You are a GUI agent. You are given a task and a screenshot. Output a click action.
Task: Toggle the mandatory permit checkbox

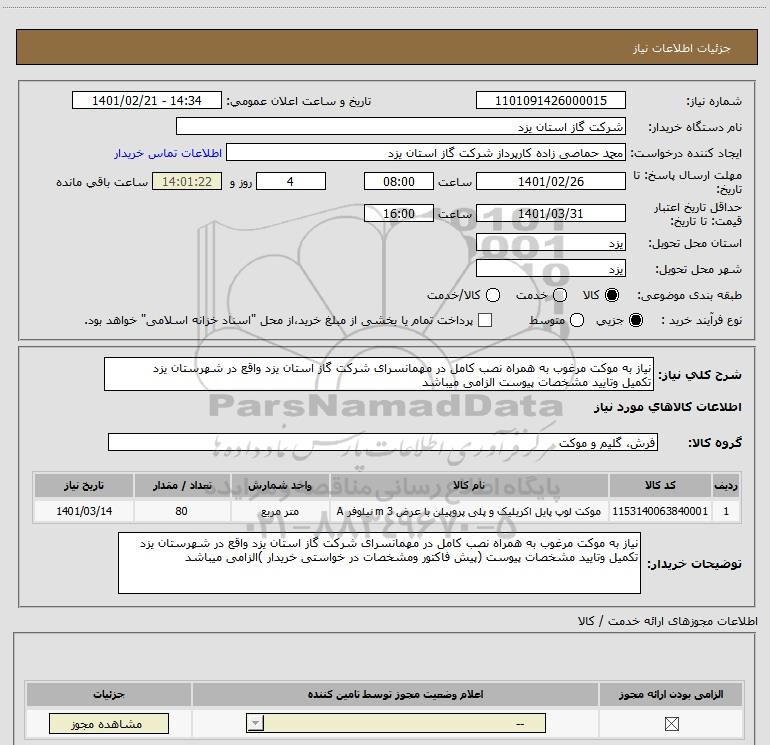click(671, 724)
